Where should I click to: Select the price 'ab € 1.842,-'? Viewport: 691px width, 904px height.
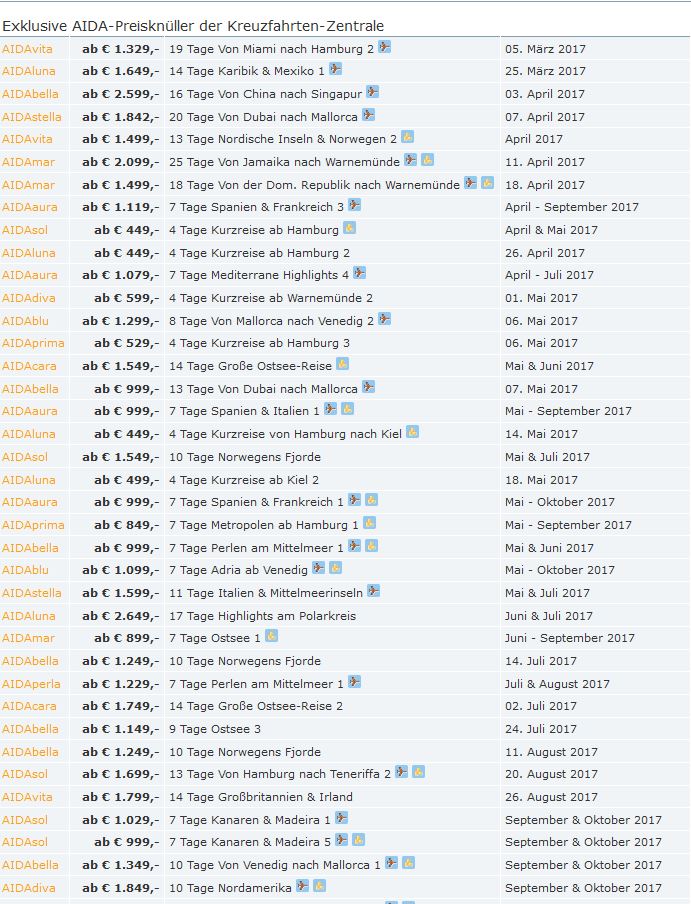[x=120, y=116]
